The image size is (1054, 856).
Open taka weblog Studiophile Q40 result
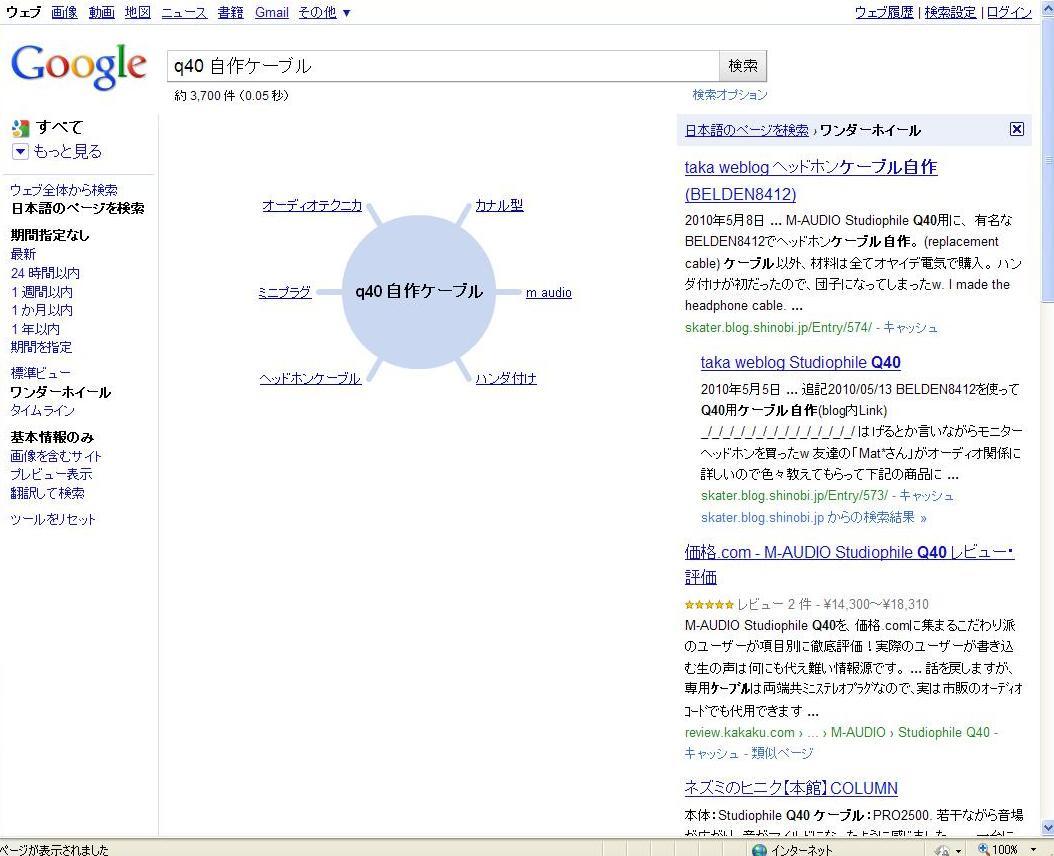click(801, 362)
